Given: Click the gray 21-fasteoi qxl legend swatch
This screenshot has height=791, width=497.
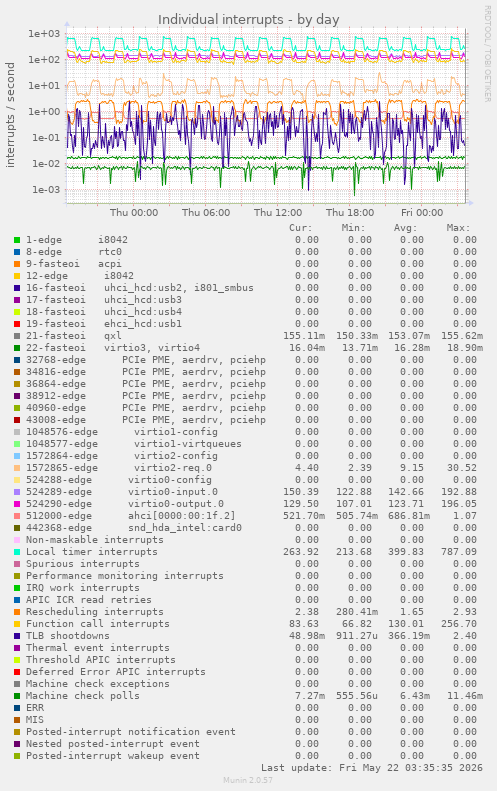Looking at the screenshot, I should coord(17,336).
